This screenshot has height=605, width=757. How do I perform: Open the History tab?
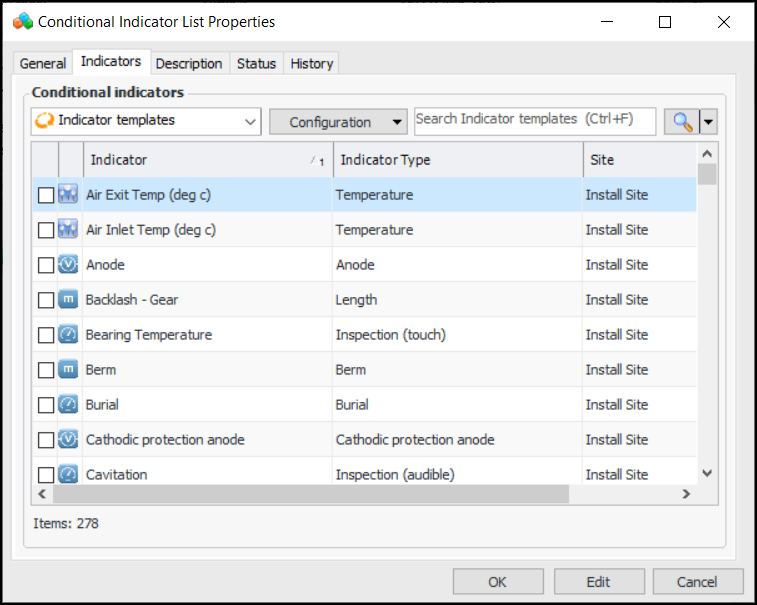[311, 63]
